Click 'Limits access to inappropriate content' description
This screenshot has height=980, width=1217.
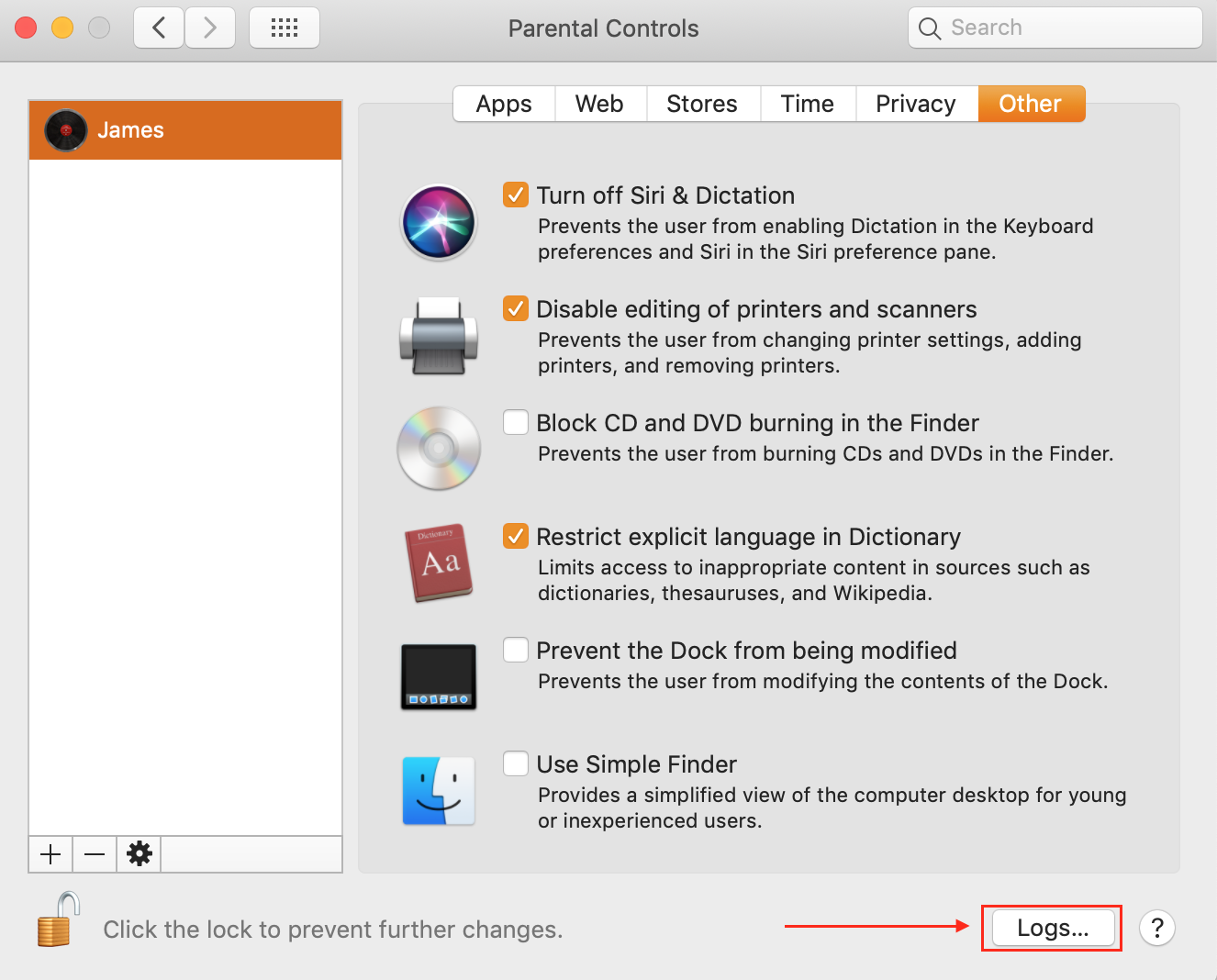[814, 580]
